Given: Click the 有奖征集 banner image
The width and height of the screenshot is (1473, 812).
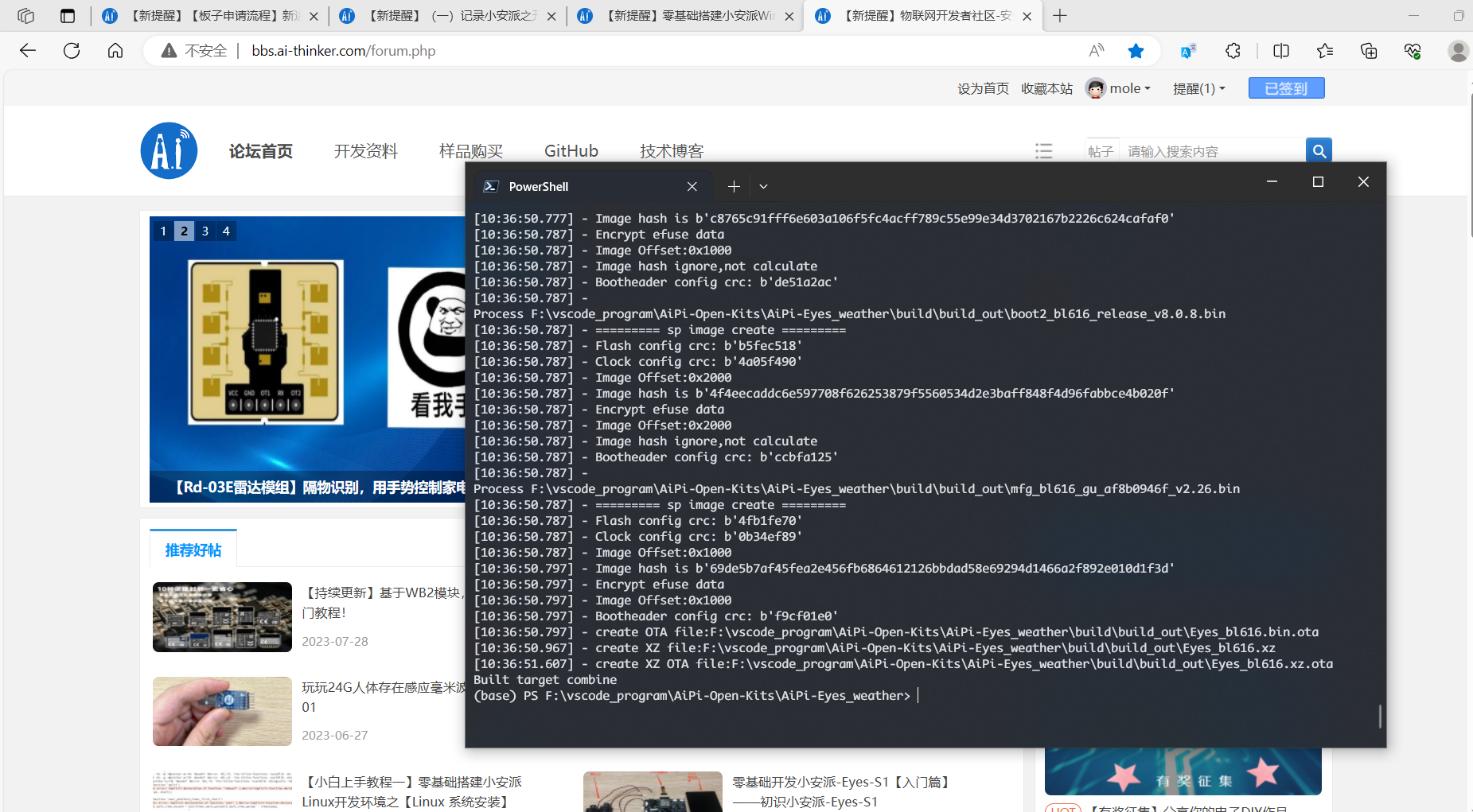Looking at the screenshot, I should pos(1183,771).
